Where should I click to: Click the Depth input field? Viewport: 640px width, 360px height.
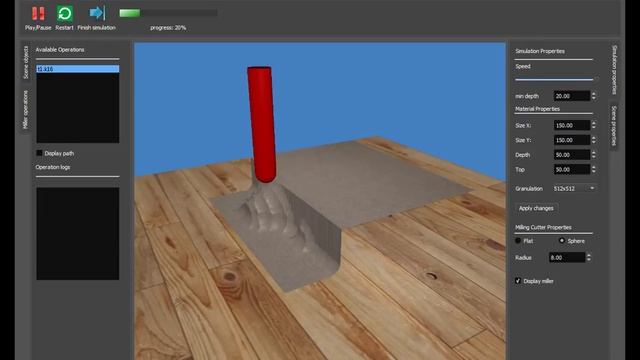coord(571,155)
